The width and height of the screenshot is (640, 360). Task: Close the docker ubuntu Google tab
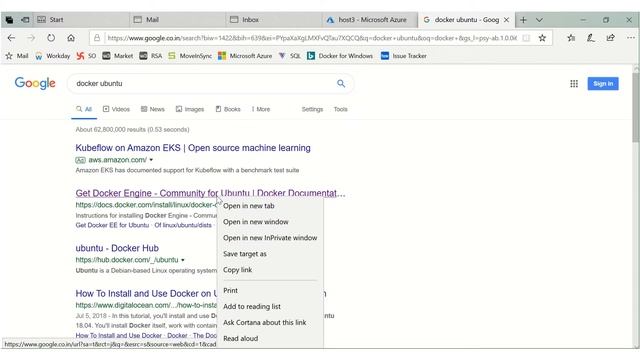point(507,20)
